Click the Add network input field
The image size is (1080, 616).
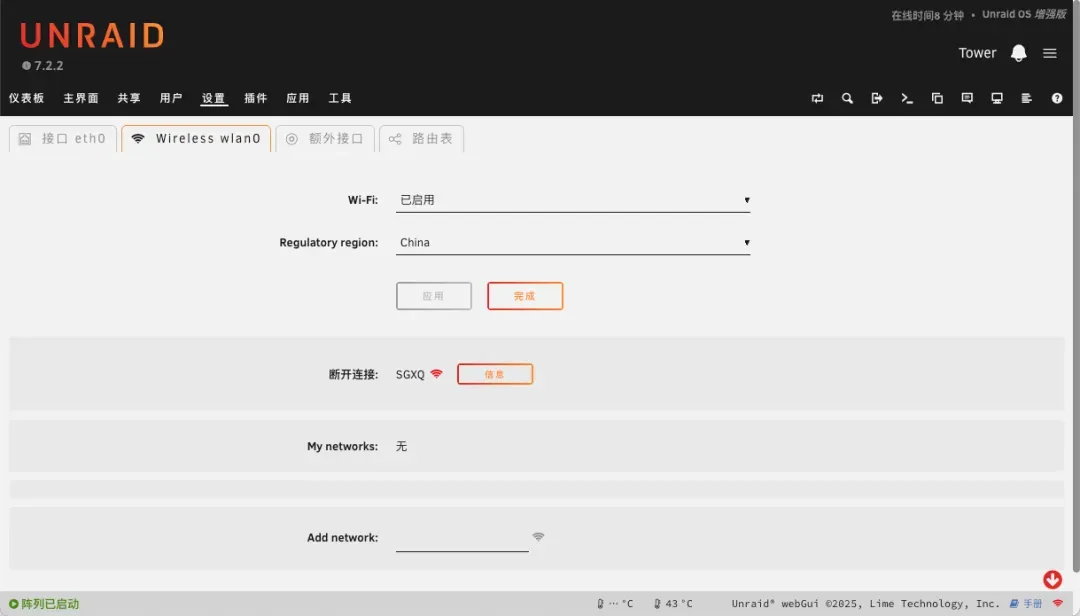pos(462,539)
